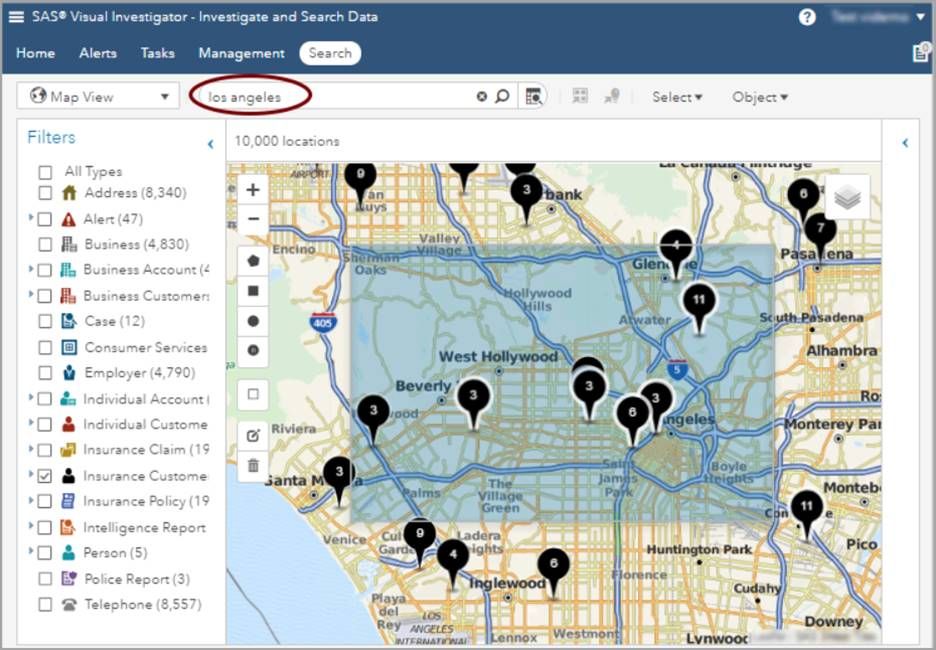Screen dimensions: 936x650
Task: Select the circle drawing tool
Action: pos(252,320)
